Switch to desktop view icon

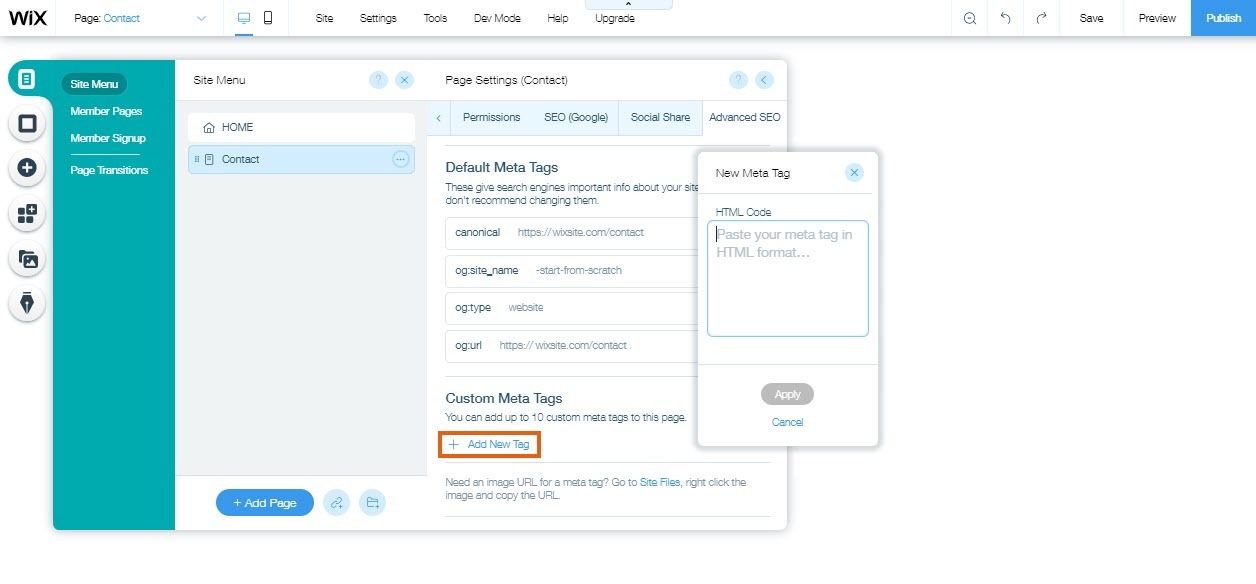[244, 18]
